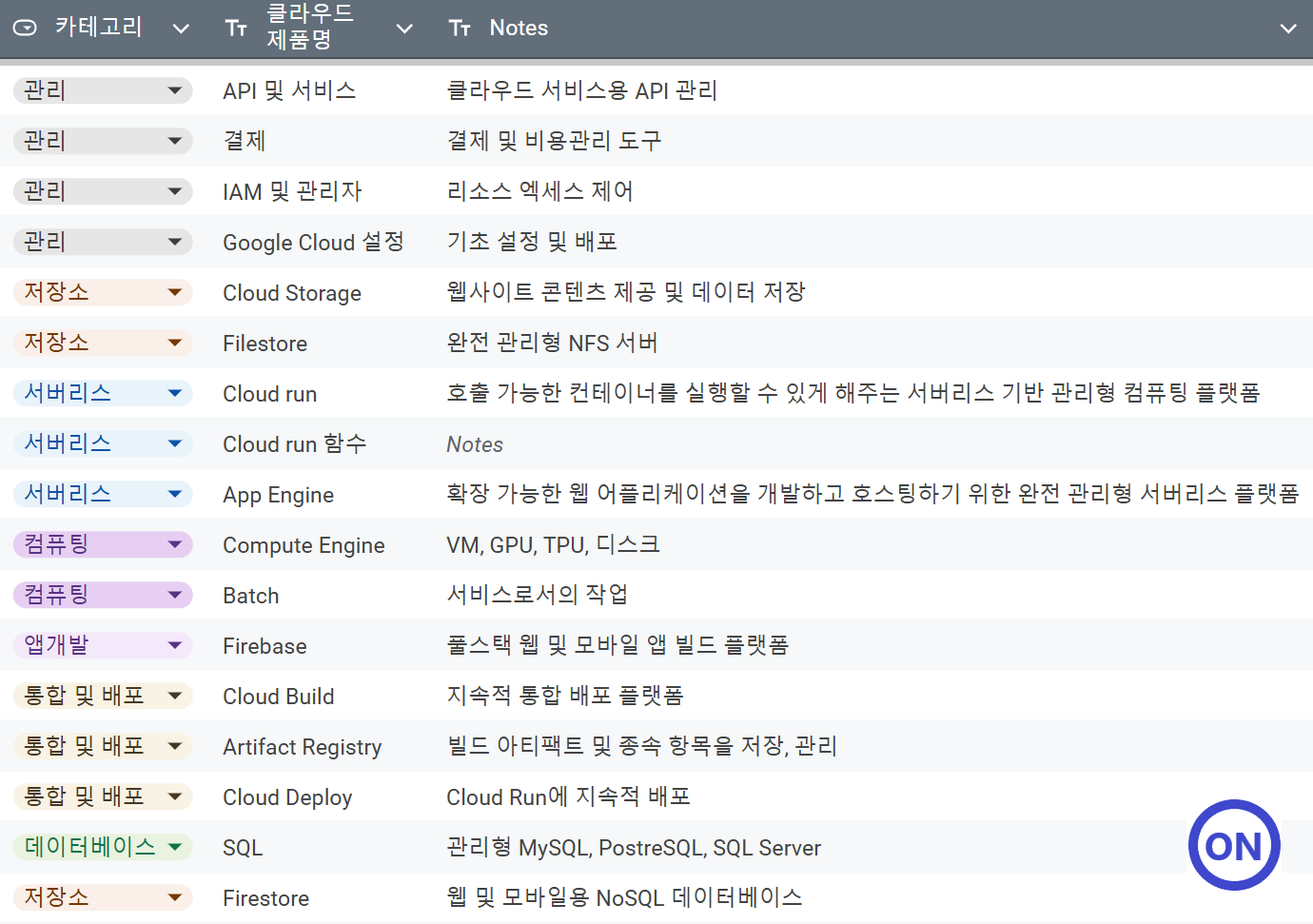Select the note 웹 및 모바일용 NoSQL 데이터베이스
Image resolution: width=1313 pixels, height=924 pixels.
click(624, 897)
